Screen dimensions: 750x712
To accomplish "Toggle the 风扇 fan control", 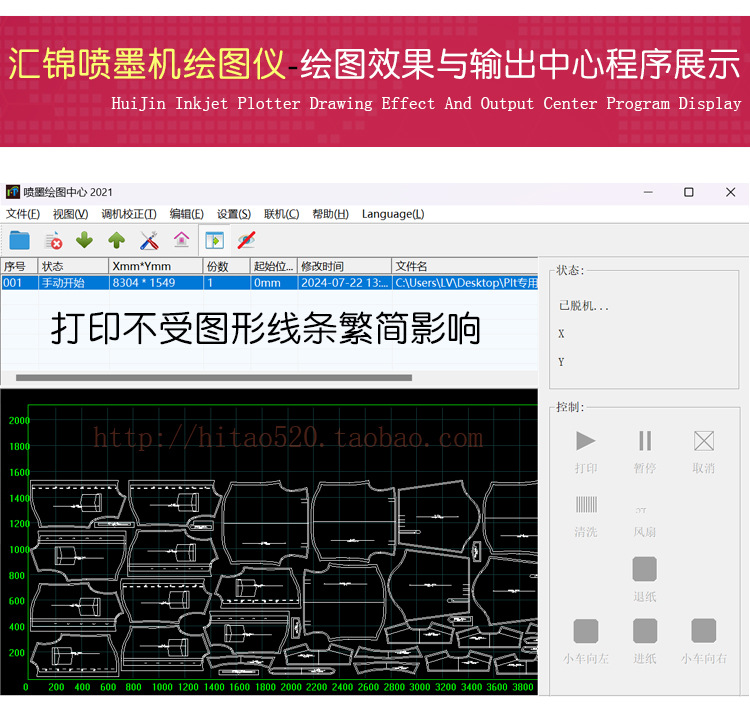I will pos(645,510).
